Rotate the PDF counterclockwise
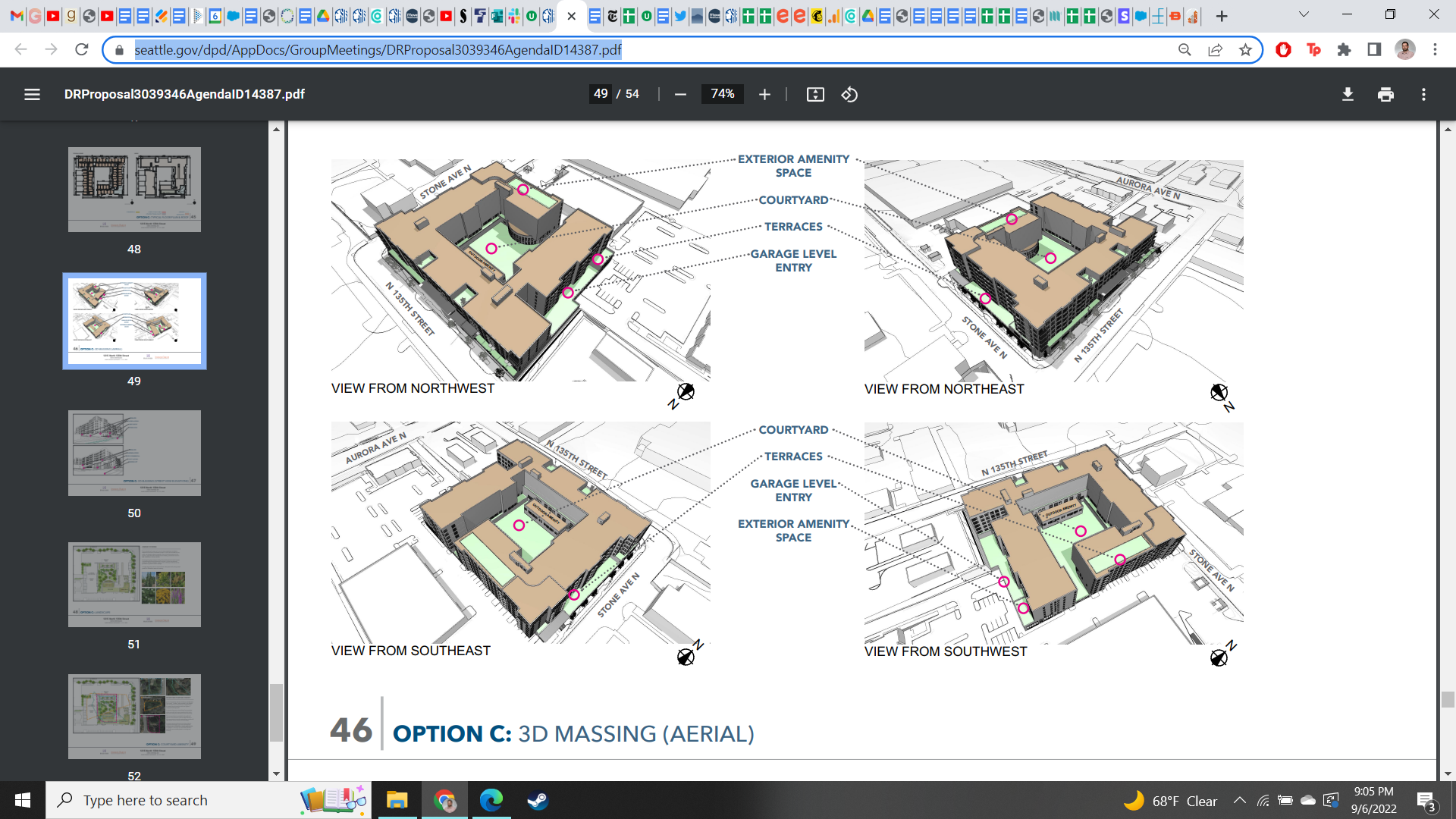Screen dimensions: 1456x819 coord(849,94)
